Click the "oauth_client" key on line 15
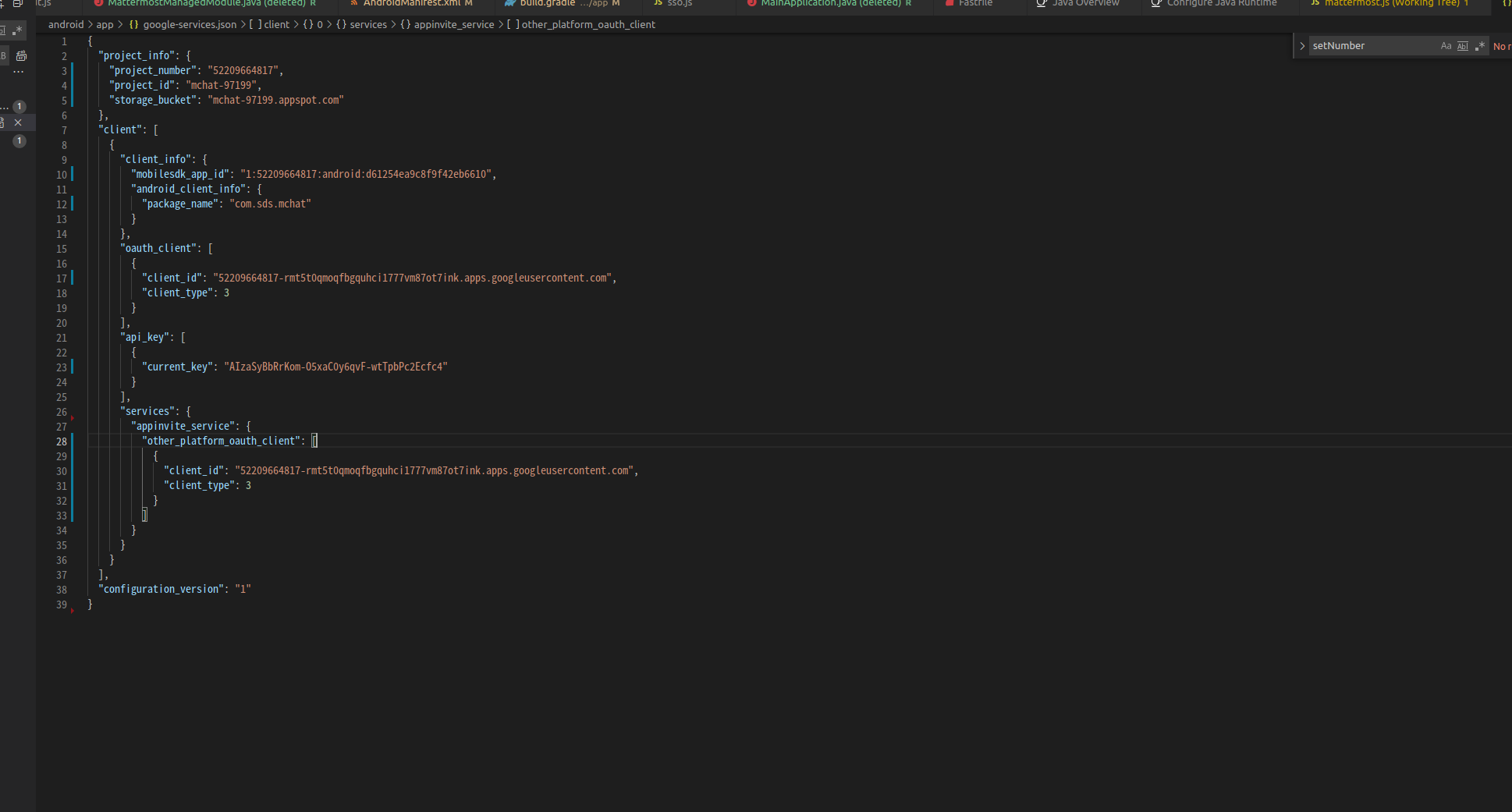Image resolution: width=1512 pixels, height=812 pixels. [161, 248]
